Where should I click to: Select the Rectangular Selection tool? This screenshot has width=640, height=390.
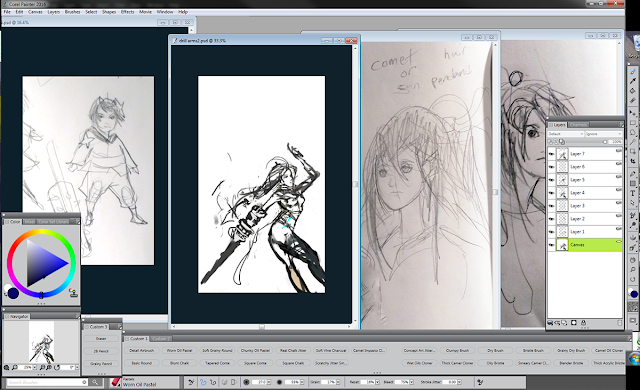(x=633, y=123)
